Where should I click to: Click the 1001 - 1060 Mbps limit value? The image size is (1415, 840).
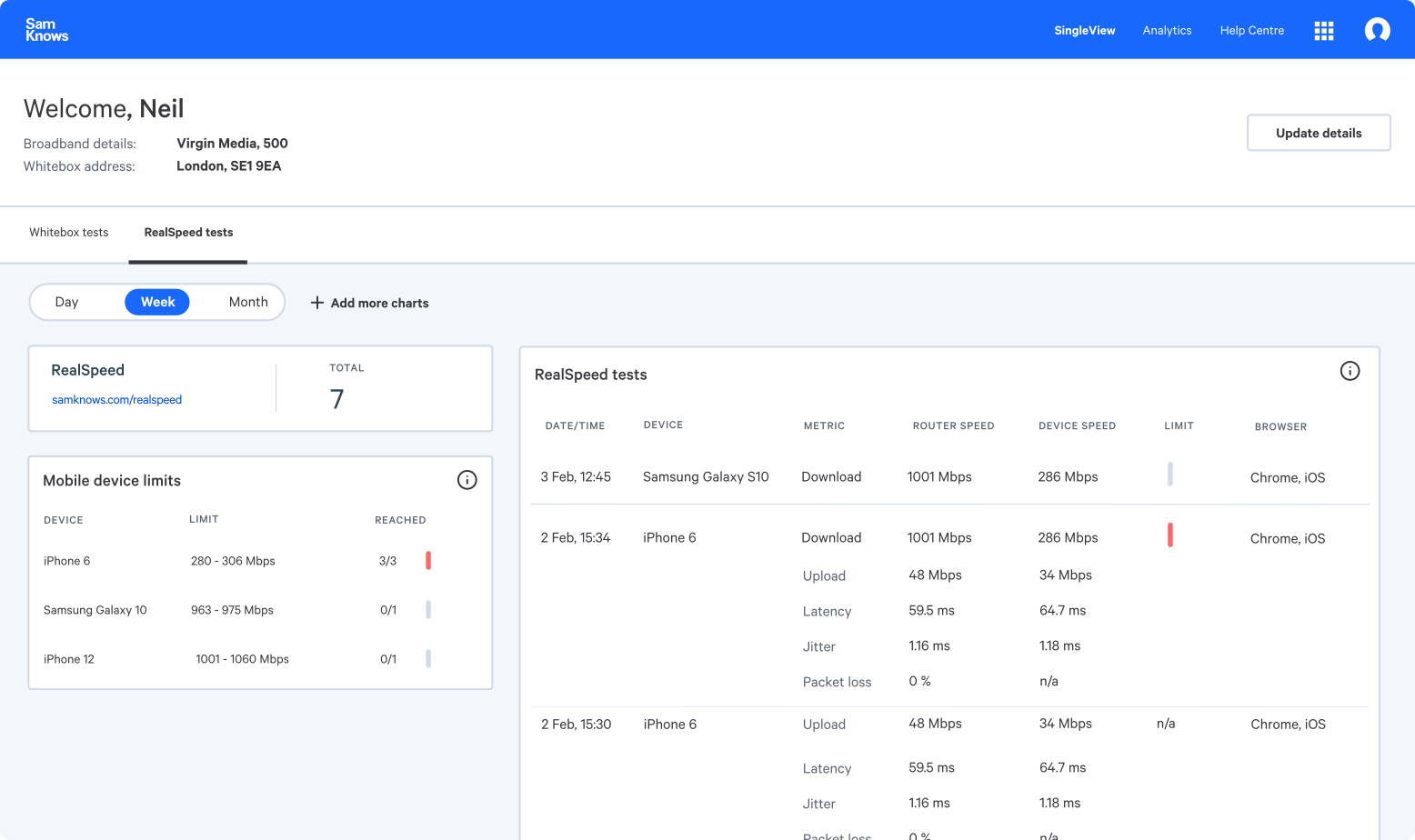(x=242, y=659)
